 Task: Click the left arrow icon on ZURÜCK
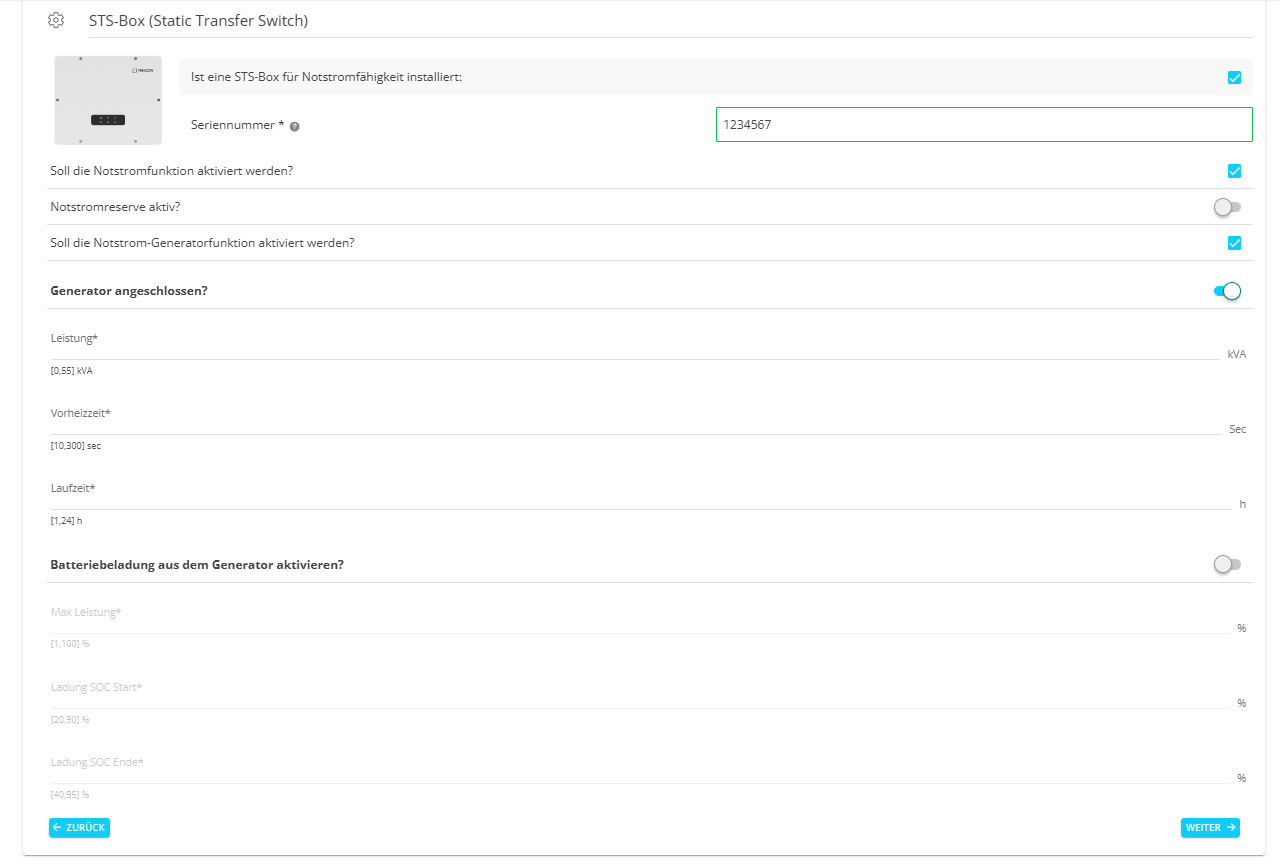coord(59,827)
